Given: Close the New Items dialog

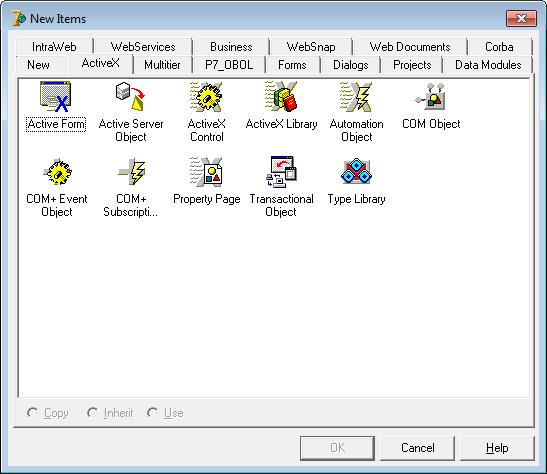Looking at the screenshot, I should (521, 18).
